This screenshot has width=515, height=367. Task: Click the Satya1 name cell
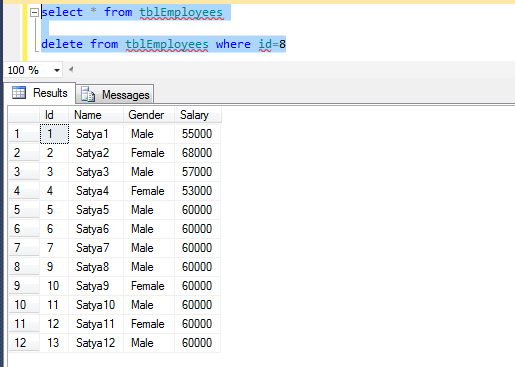[96, 134]
